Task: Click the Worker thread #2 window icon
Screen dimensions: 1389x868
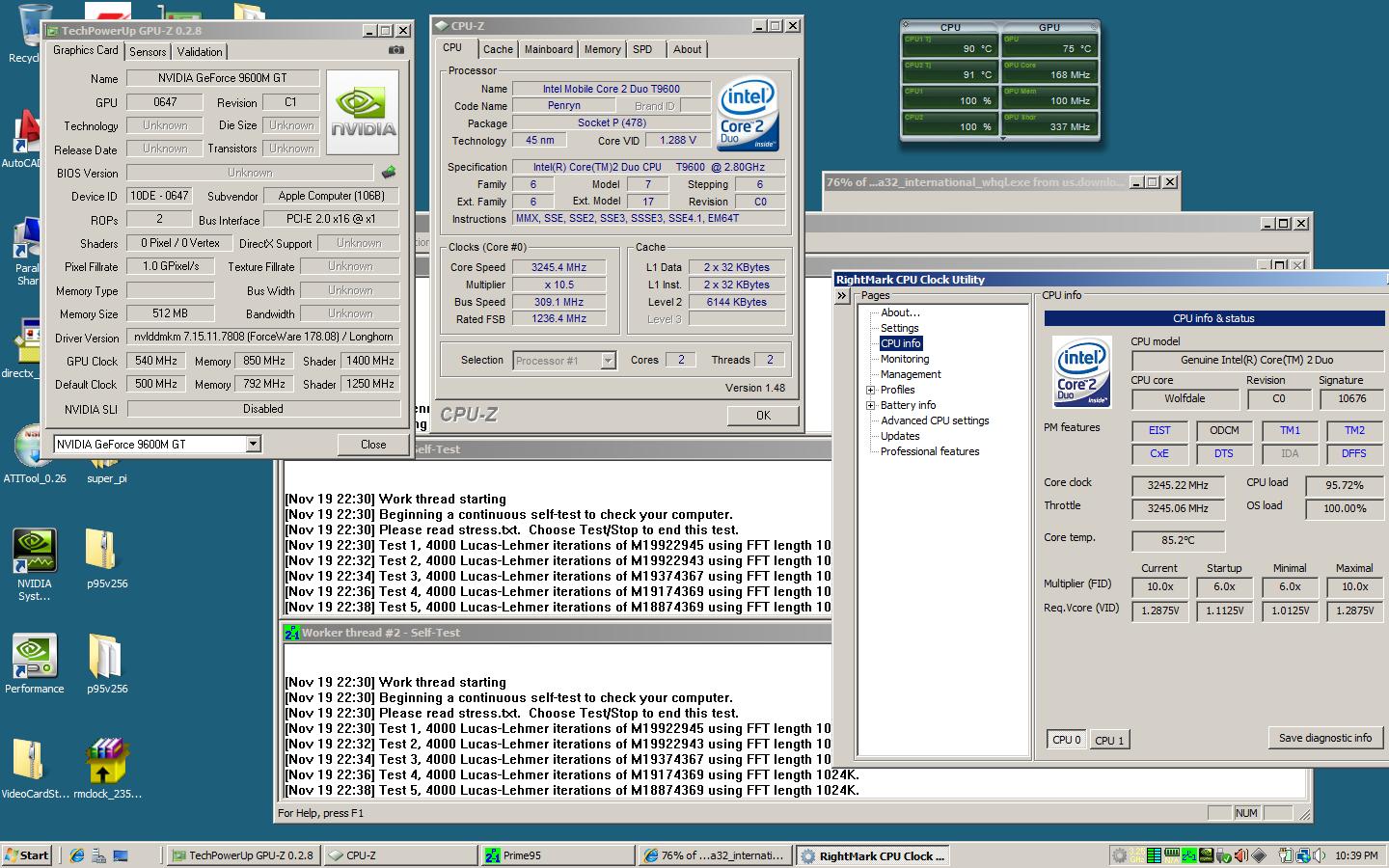Action: pyautogui.click(x=291, y=633)
